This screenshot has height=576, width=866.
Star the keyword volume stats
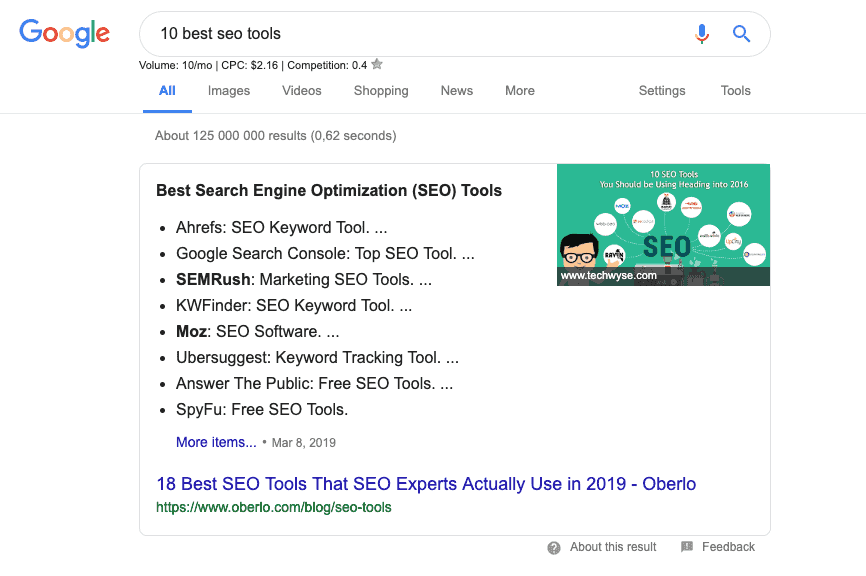click(x=377, y=64)
